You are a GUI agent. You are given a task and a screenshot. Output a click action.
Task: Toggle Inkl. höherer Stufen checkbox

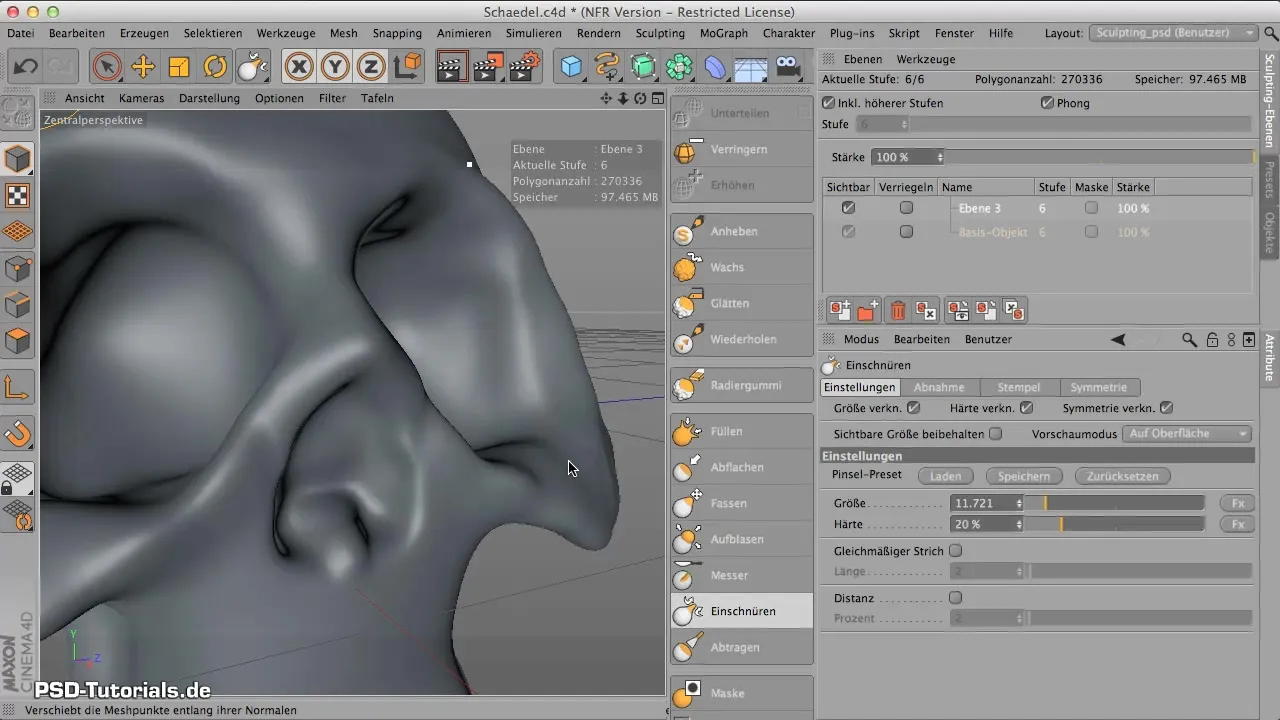coord(828,103)
